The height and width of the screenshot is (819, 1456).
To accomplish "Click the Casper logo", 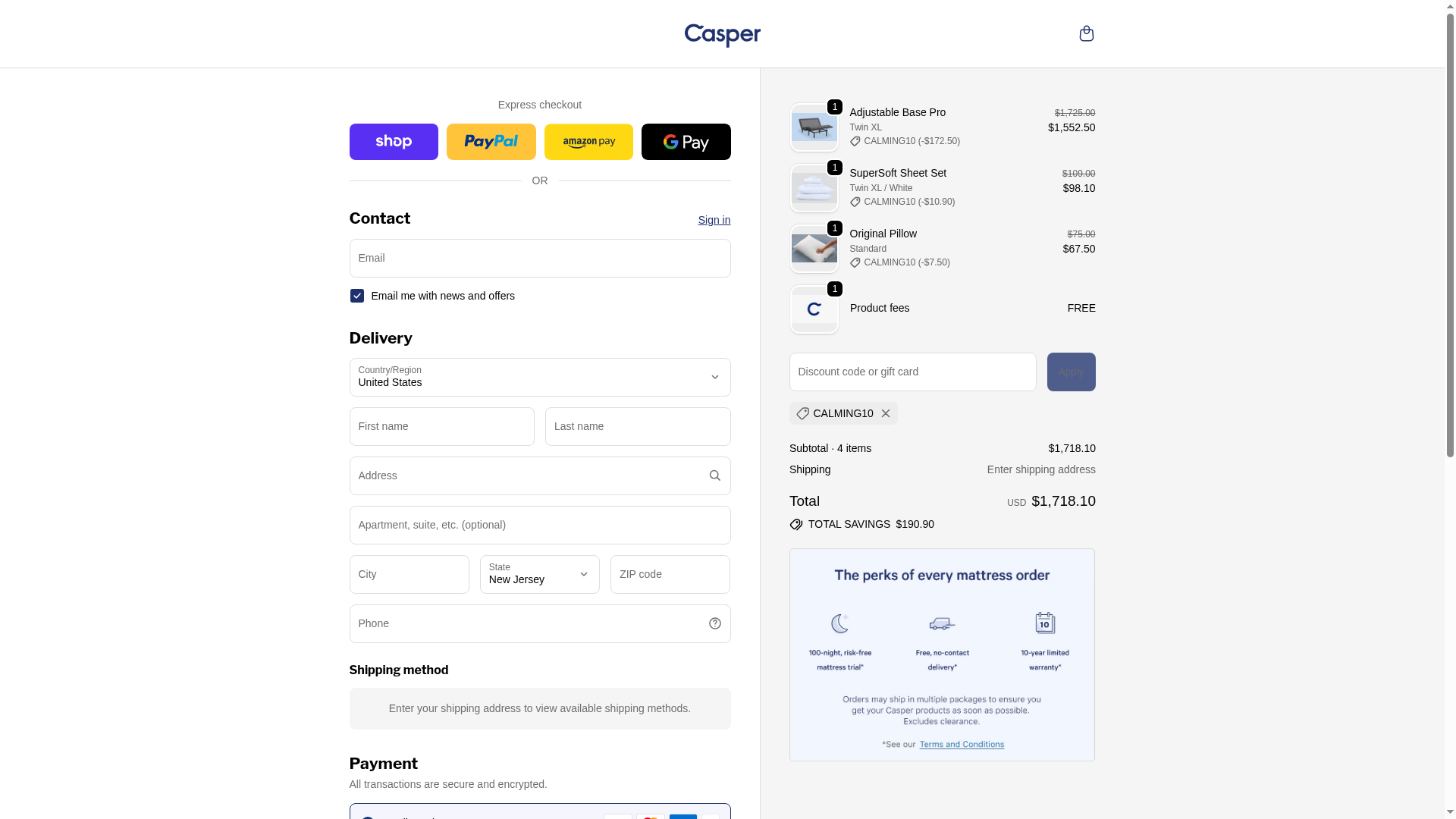I will (x=722, y=35).
